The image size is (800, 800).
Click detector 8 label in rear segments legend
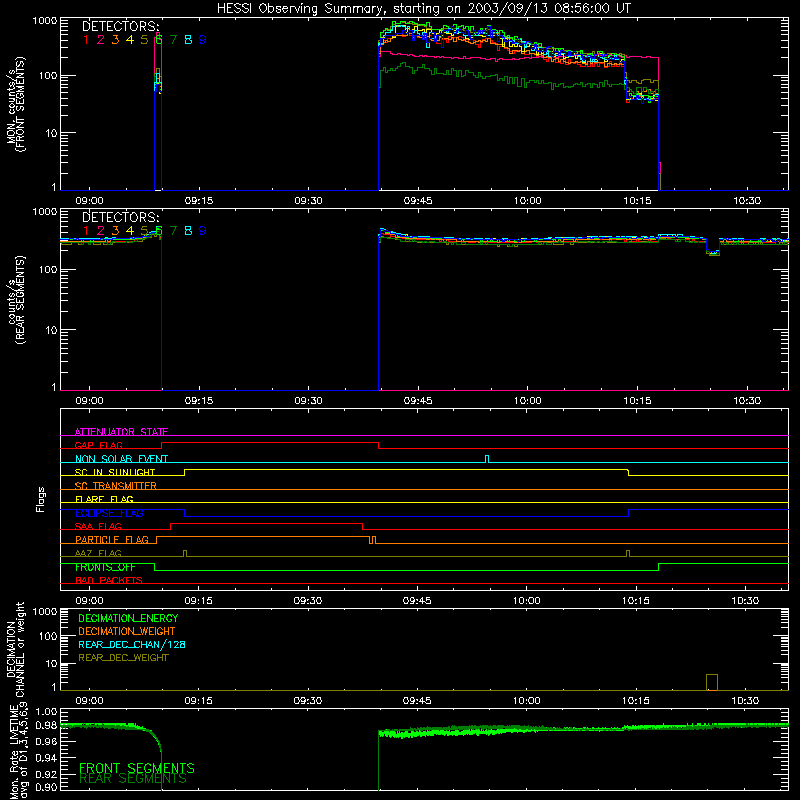(188, 231)
